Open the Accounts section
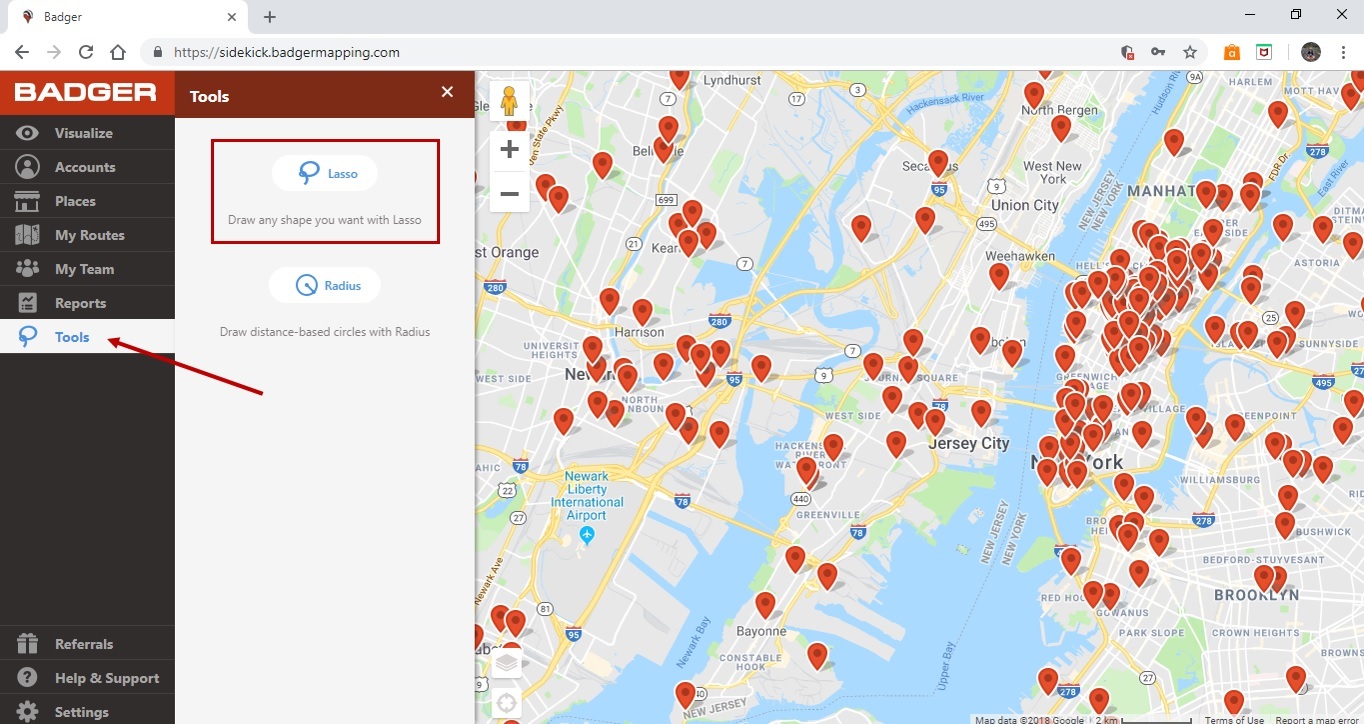The height and width of the screenshot is (724, 1364). 87,166
